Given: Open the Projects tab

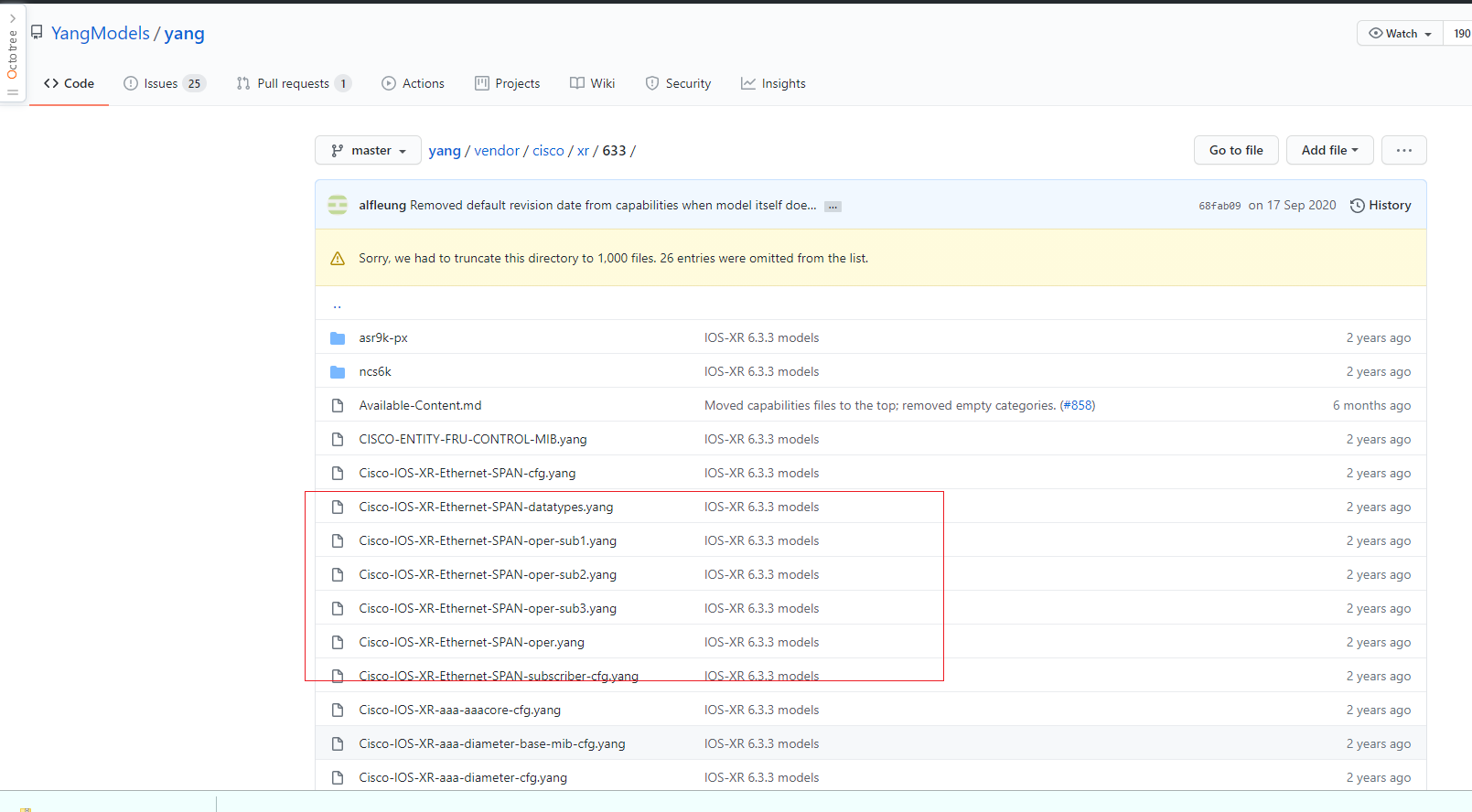Looking at the screenshot, I should (x=508, y=83).
